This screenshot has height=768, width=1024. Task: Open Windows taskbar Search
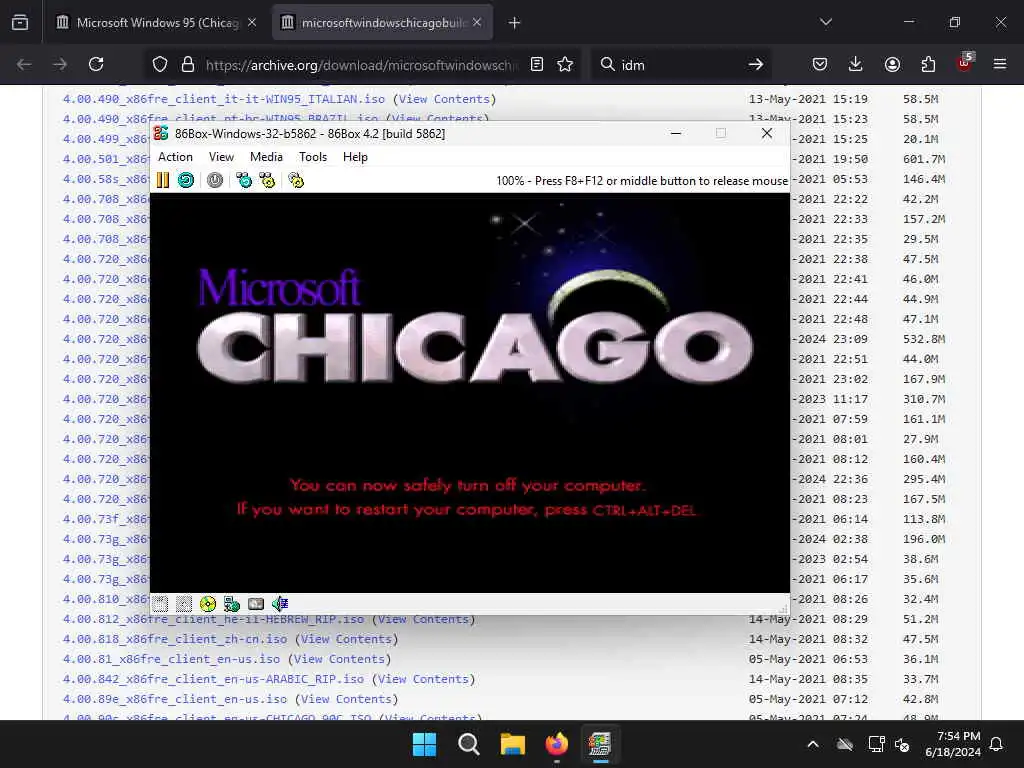click(x=468, y=744)
